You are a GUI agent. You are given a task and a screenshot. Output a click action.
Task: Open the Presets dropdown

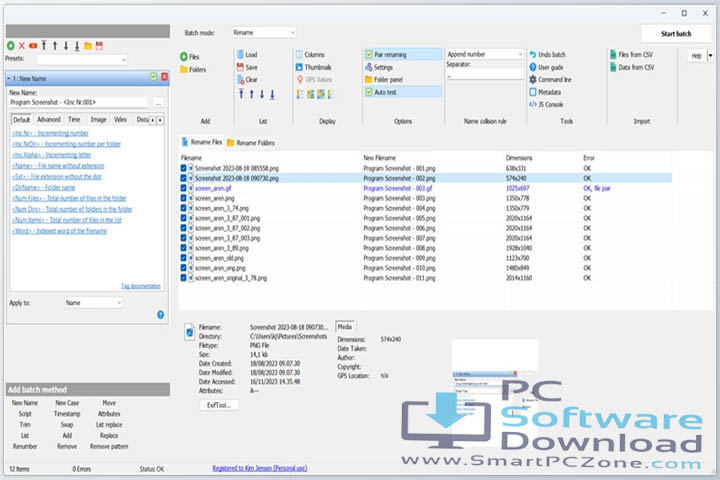click(x=82, y=59)
